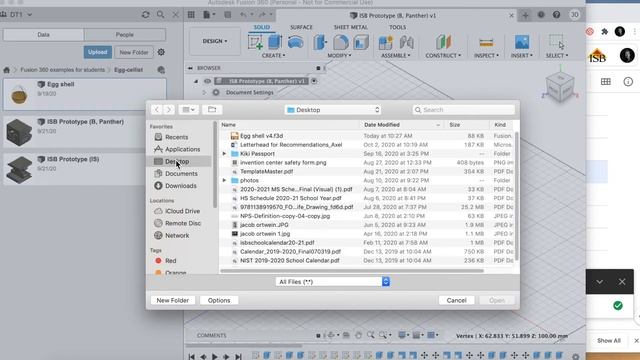The height and width of the screenshot is (360, 640).
Task: Click the Fusion data panel refresh icon
Action: pyautogui.click(x=145, y=15)
